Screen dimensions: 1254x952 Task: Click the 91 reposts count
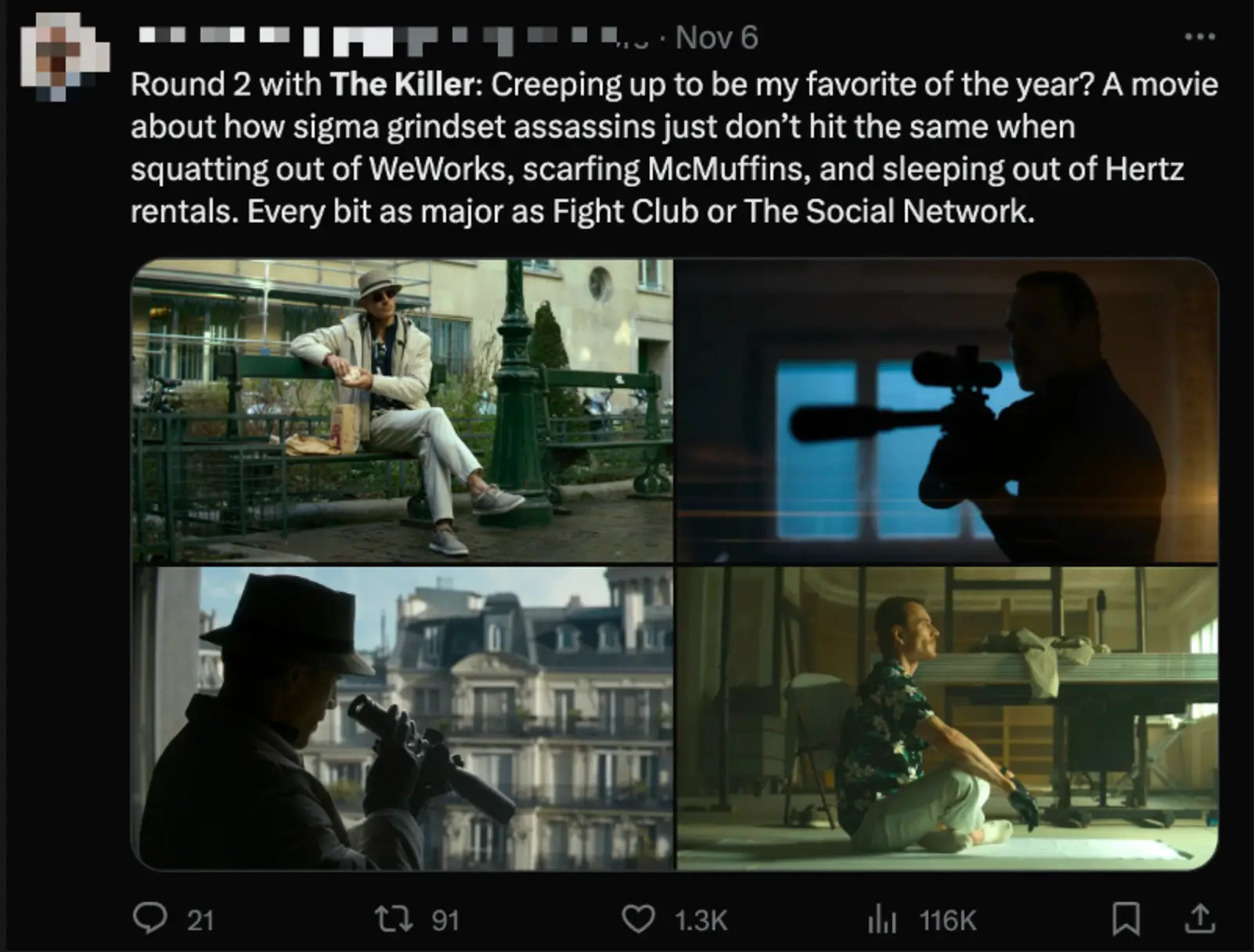pos(445,920)
